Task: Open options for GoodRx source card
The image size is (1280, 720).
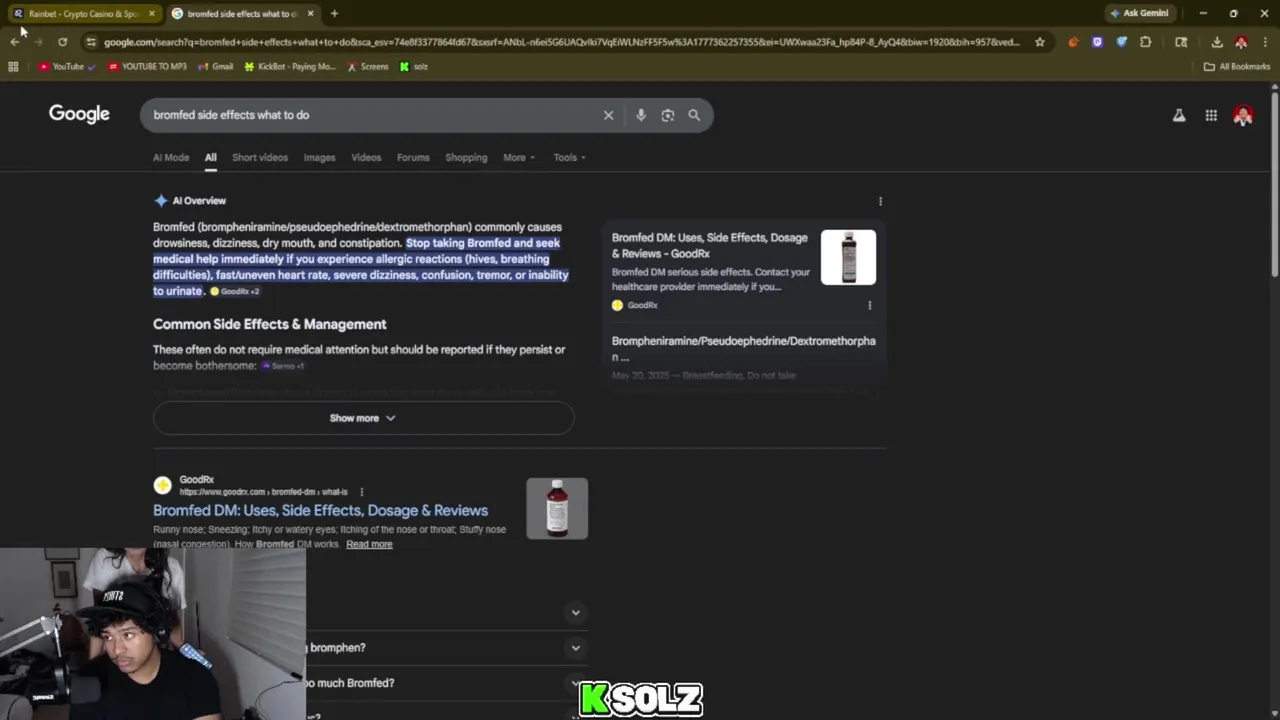Action: point(869,305)
